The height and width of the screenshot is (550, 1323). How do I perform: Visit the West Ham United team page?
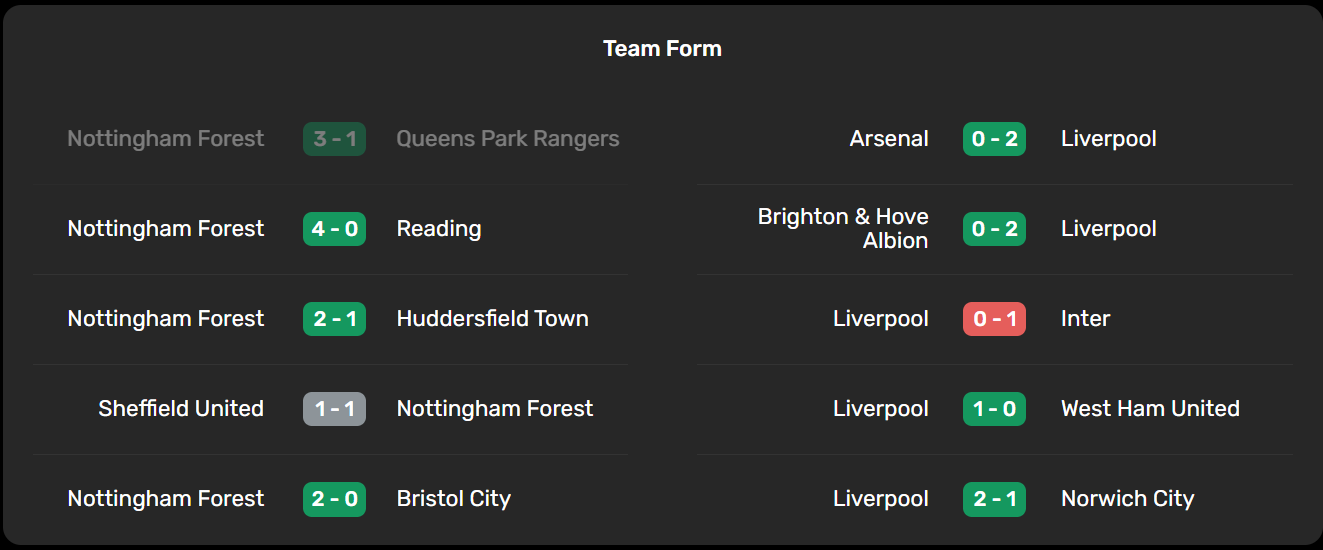(1150, 409)
